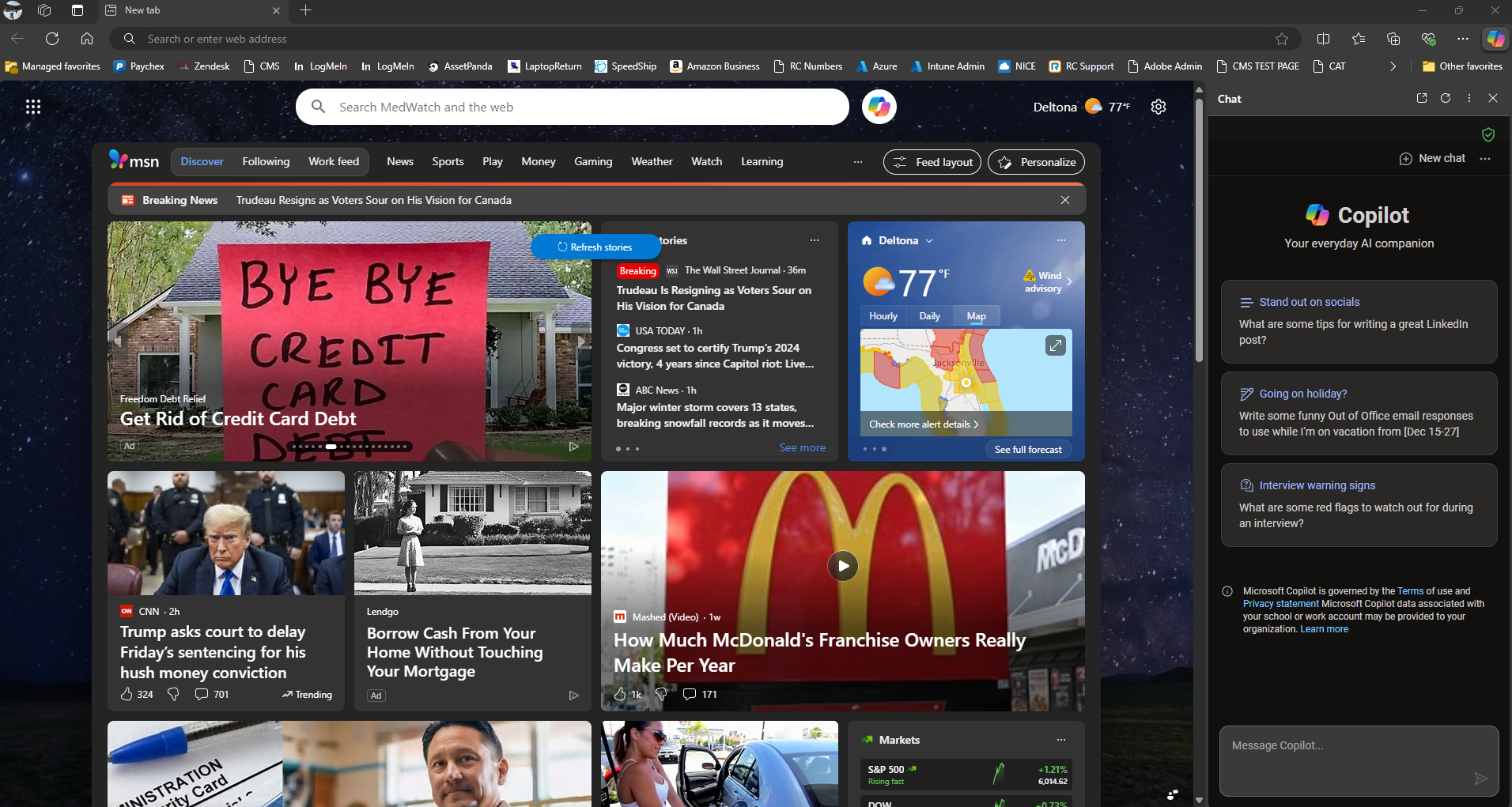Screen dimensions: 1512x807
Task: Click the Copilot icon beside search box
Action: click(x=879, y=107)
